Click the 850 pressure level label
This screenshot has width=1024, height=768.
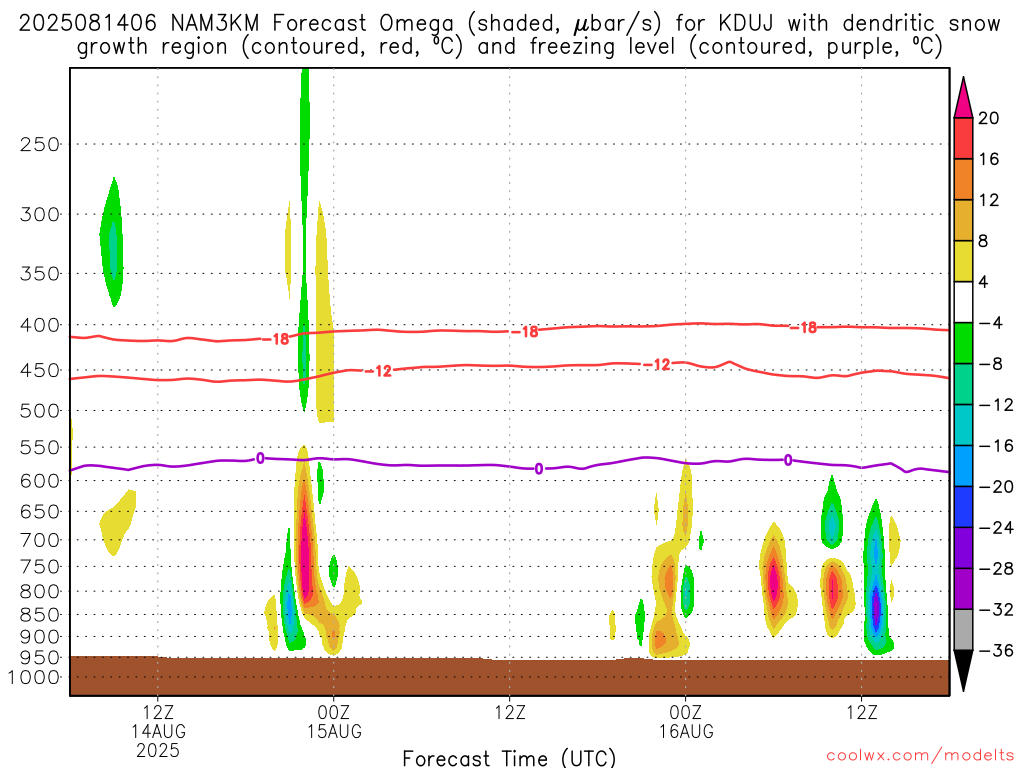coord(40,615)
